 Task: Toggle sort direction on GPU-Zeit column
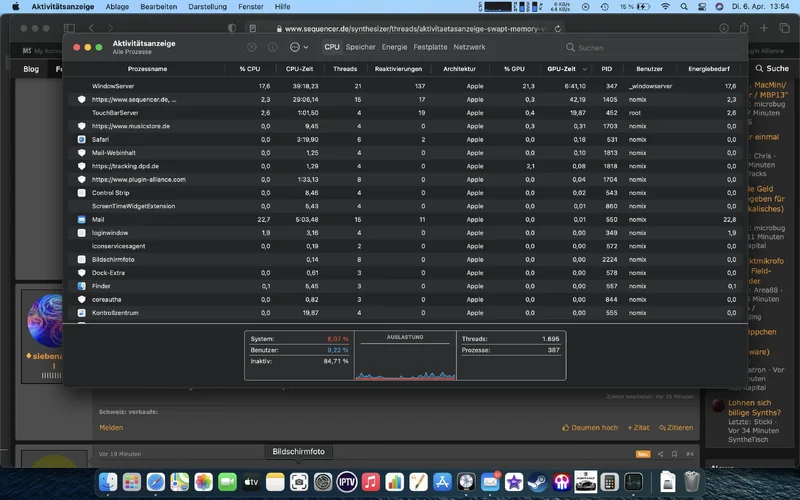(x=561, y=69)
